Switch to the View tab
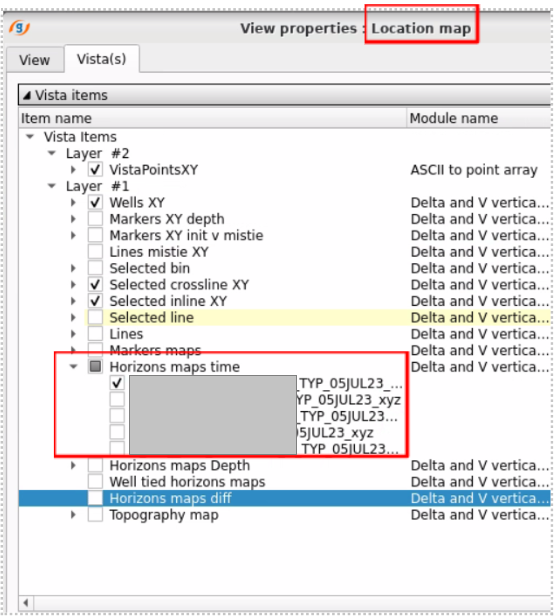This screenshot has height=616, width=560. click(35, 60)
